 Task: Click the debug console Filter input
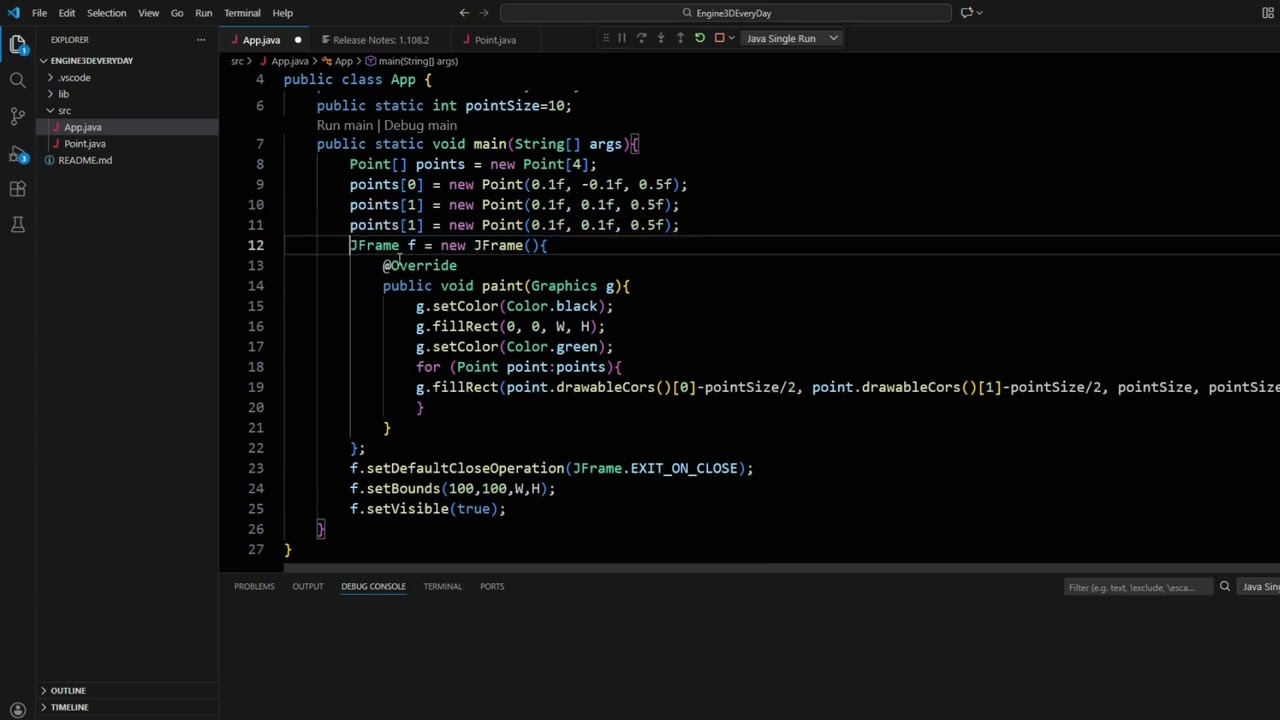[x=1138, y=587]
